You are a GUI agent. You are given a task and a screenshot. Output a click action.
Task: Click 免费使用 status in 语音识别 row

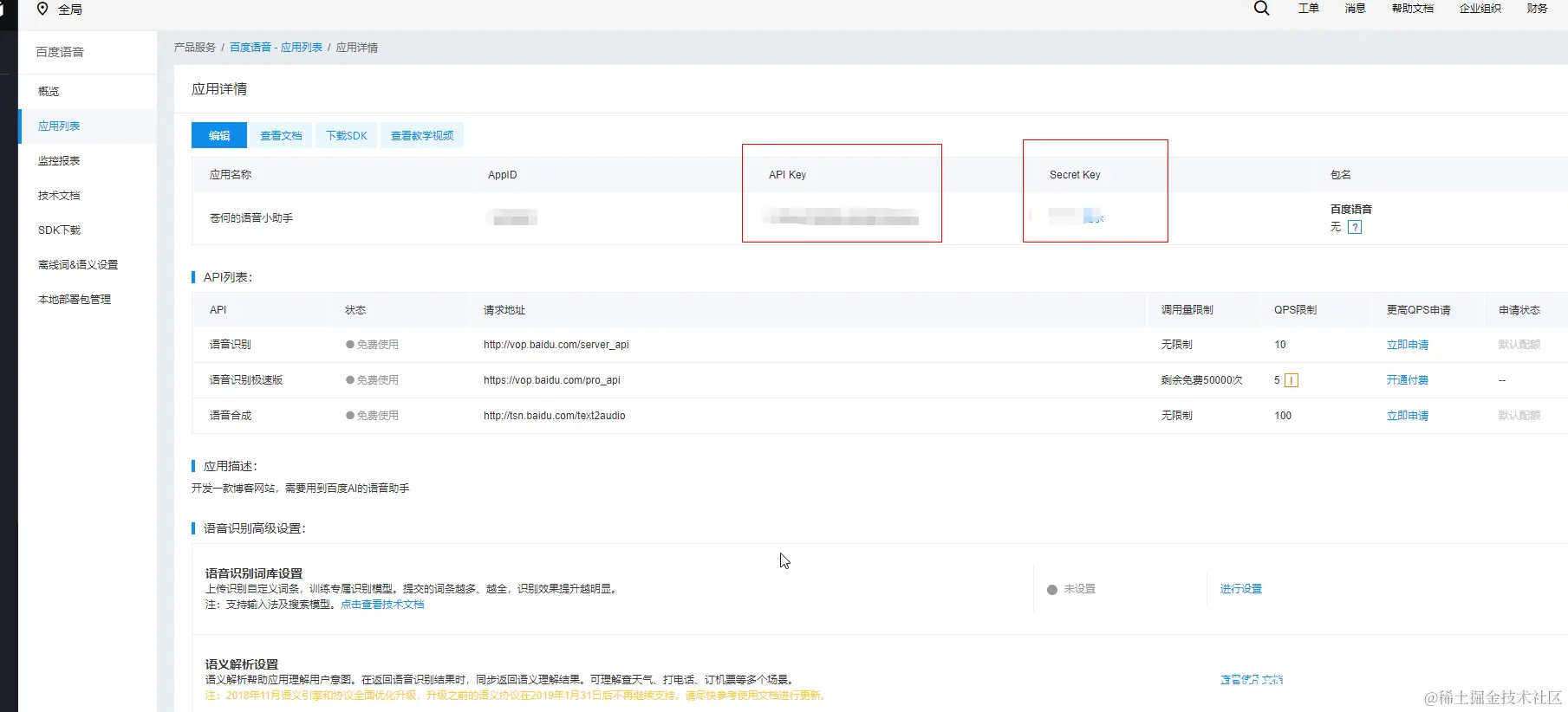372,345
